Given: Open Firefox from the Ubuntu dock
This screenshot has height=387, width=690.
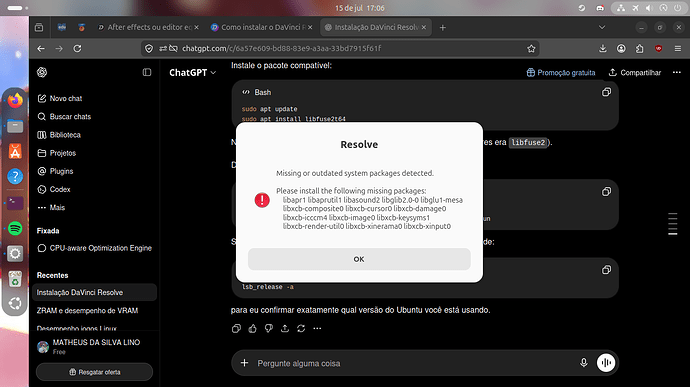Looking at the screenshot, I should [15, 101].
